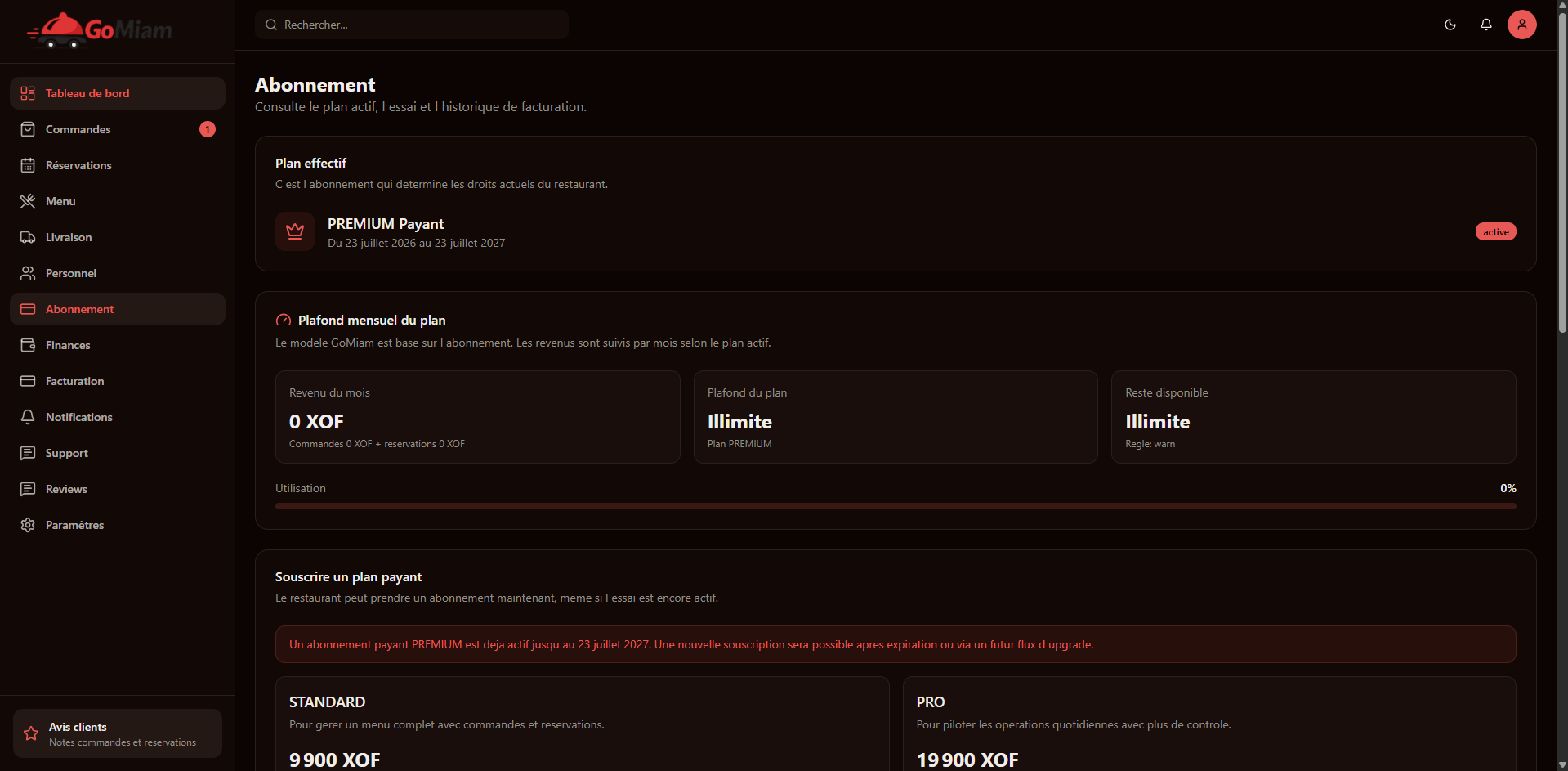Click the Souscrire un plan payant heading
This screenshot has width=1568, height=771.
[348, 577]
